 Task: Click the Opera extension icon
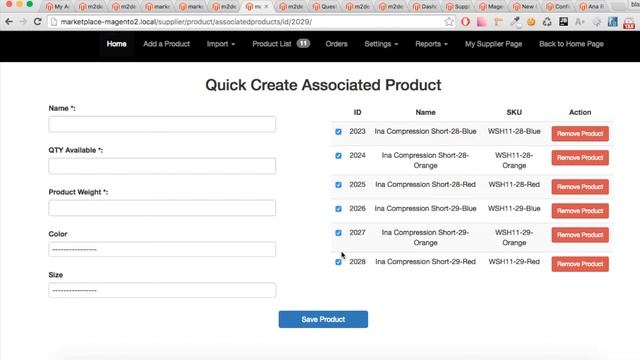465,22
